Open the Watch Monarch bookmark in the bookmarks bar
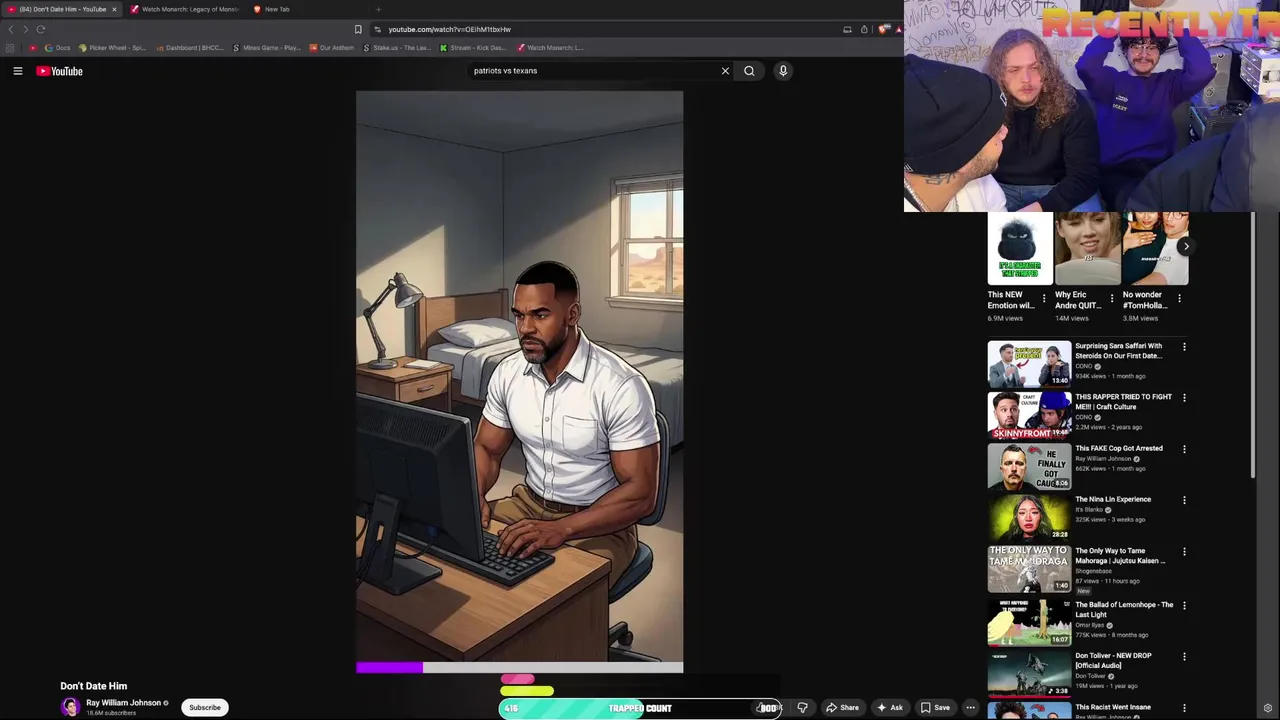This screenshot has width=1280, height=720. 550,48
